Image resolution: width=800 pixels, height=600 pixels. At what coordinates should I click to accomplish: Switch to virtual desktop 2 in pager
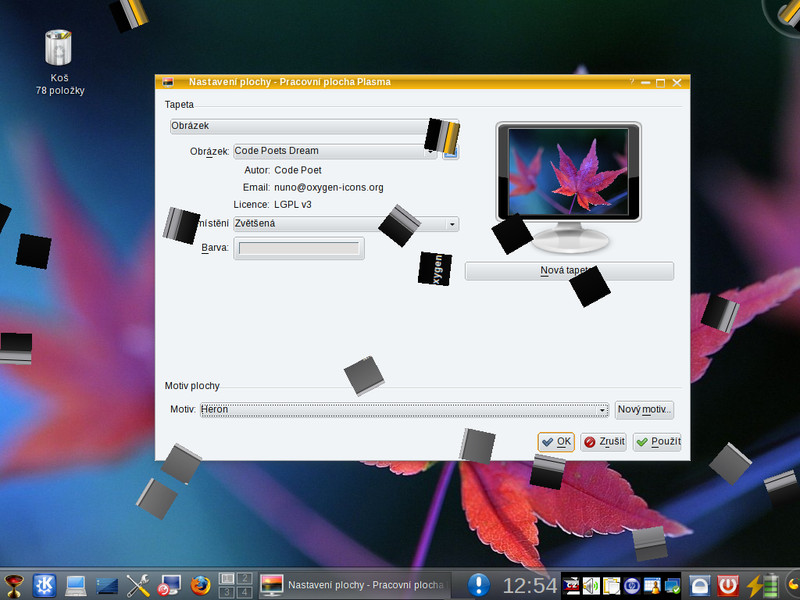point(243,577)
